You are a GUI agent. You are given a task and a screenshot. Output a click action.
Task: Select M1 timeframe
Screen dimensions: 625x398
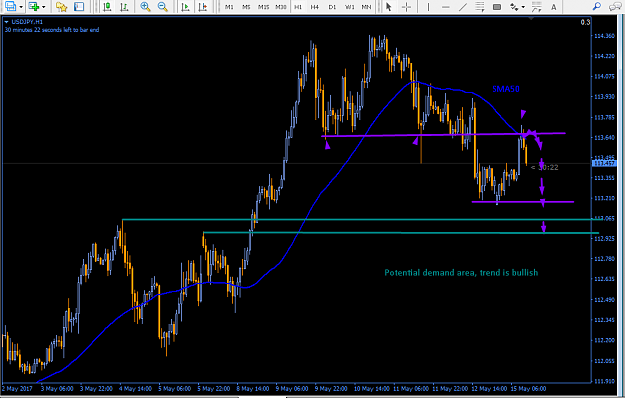[x=229, y=7]
